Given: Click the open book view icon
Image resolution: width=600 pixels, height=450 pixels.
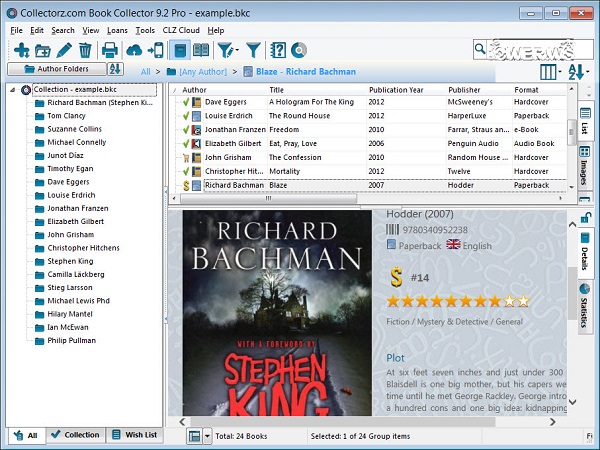Looking at the screenshot, I should point(201,50).
